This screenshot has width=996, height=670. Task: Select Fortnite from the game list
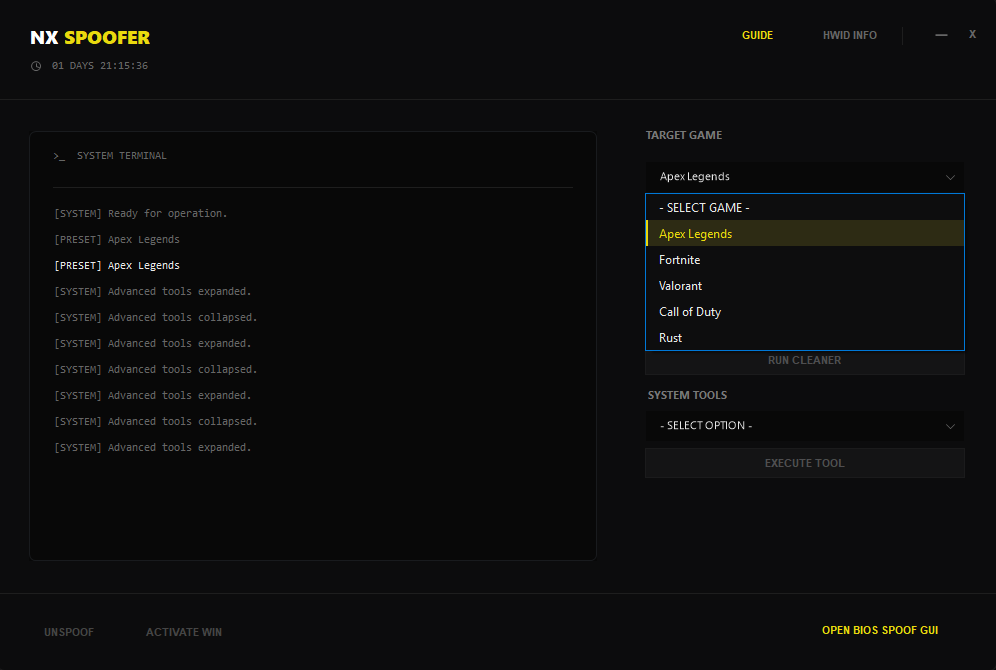click(x=805, y=260)
